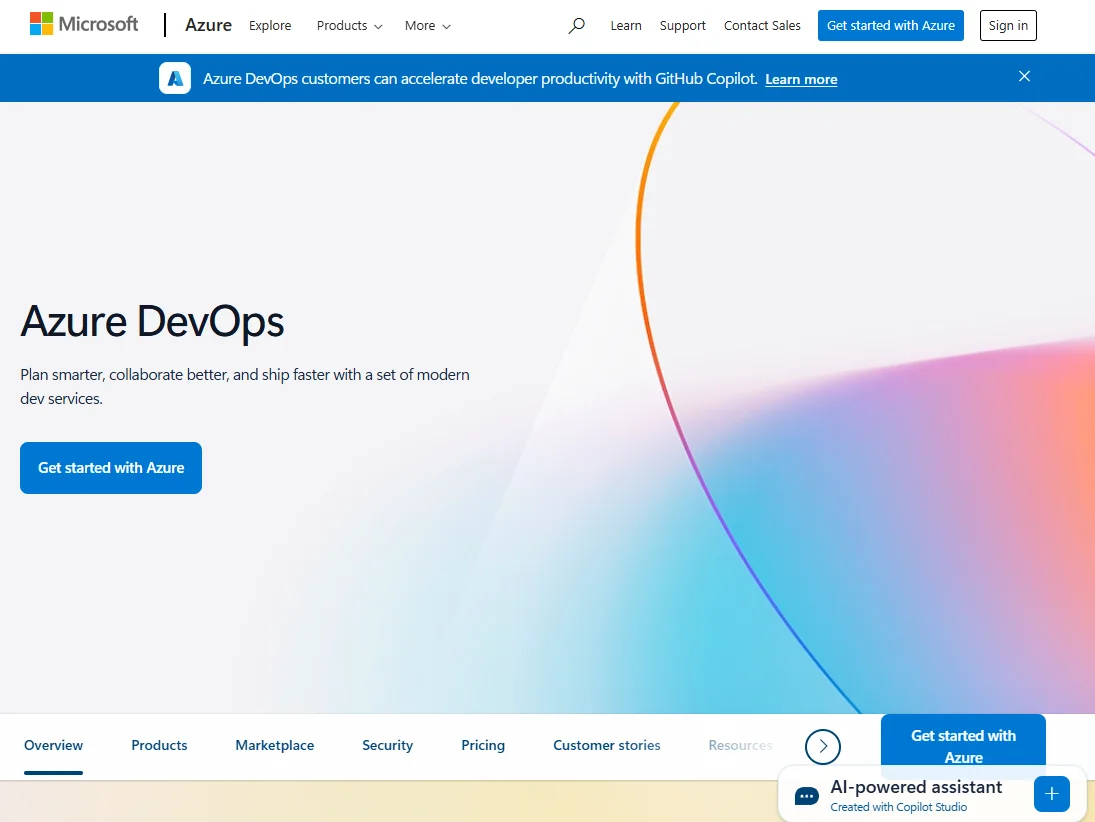Open the Learn link
Screen dimensions: 1095x822
point(626,26)
